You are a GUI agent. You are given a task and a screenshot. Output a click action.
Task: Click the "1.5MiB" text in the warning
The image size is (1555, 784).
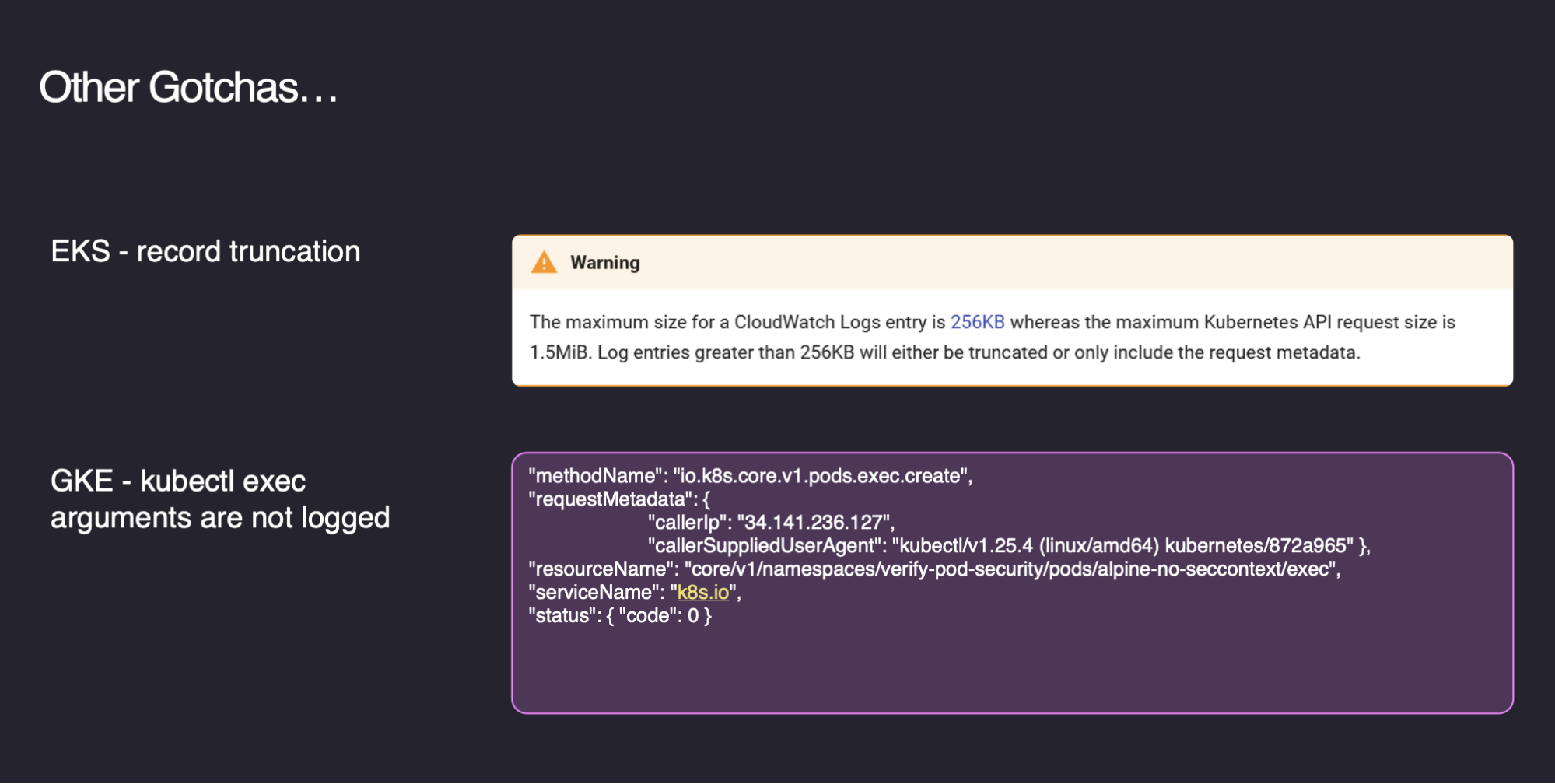coord(560,352)
